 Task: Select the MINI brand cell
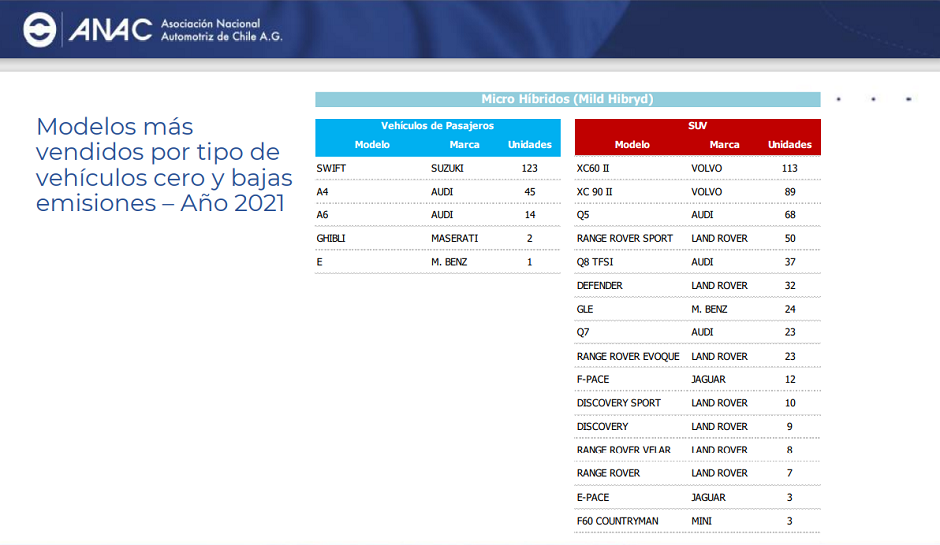coord(701,522)
